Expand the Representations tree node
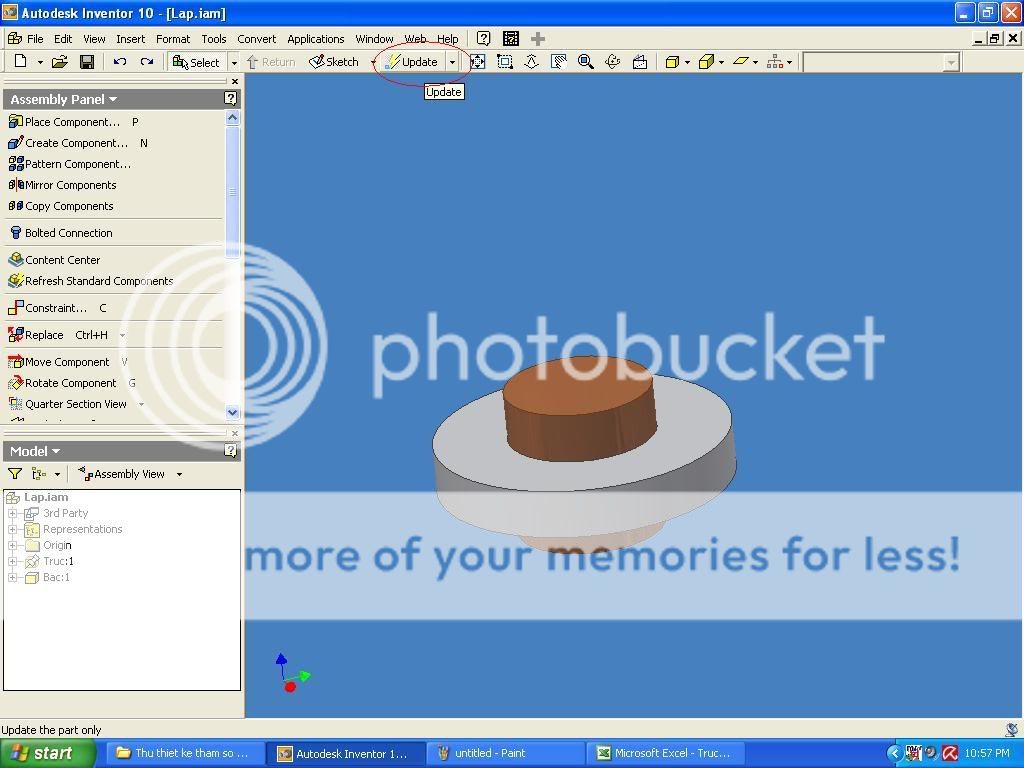This screenshot has width=1024, height=768. [x=12, y=529]
